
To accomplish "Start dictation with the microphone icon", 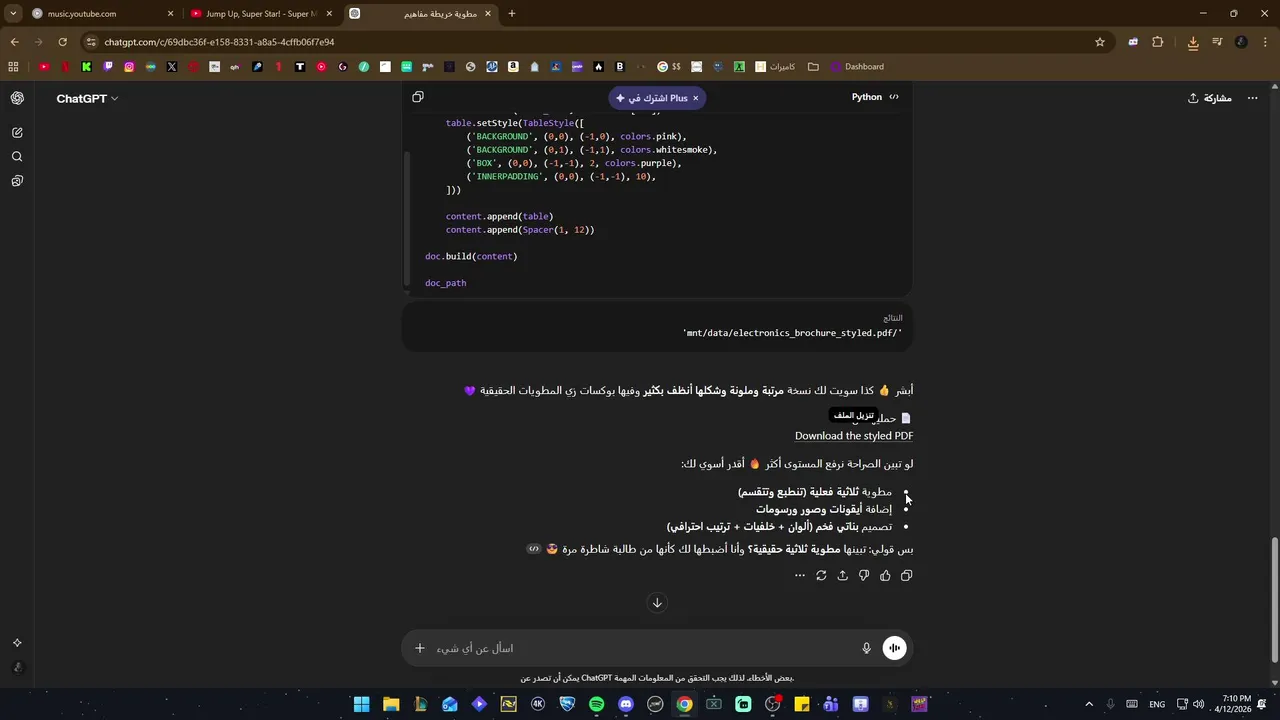I will click(x=866, y=648).
